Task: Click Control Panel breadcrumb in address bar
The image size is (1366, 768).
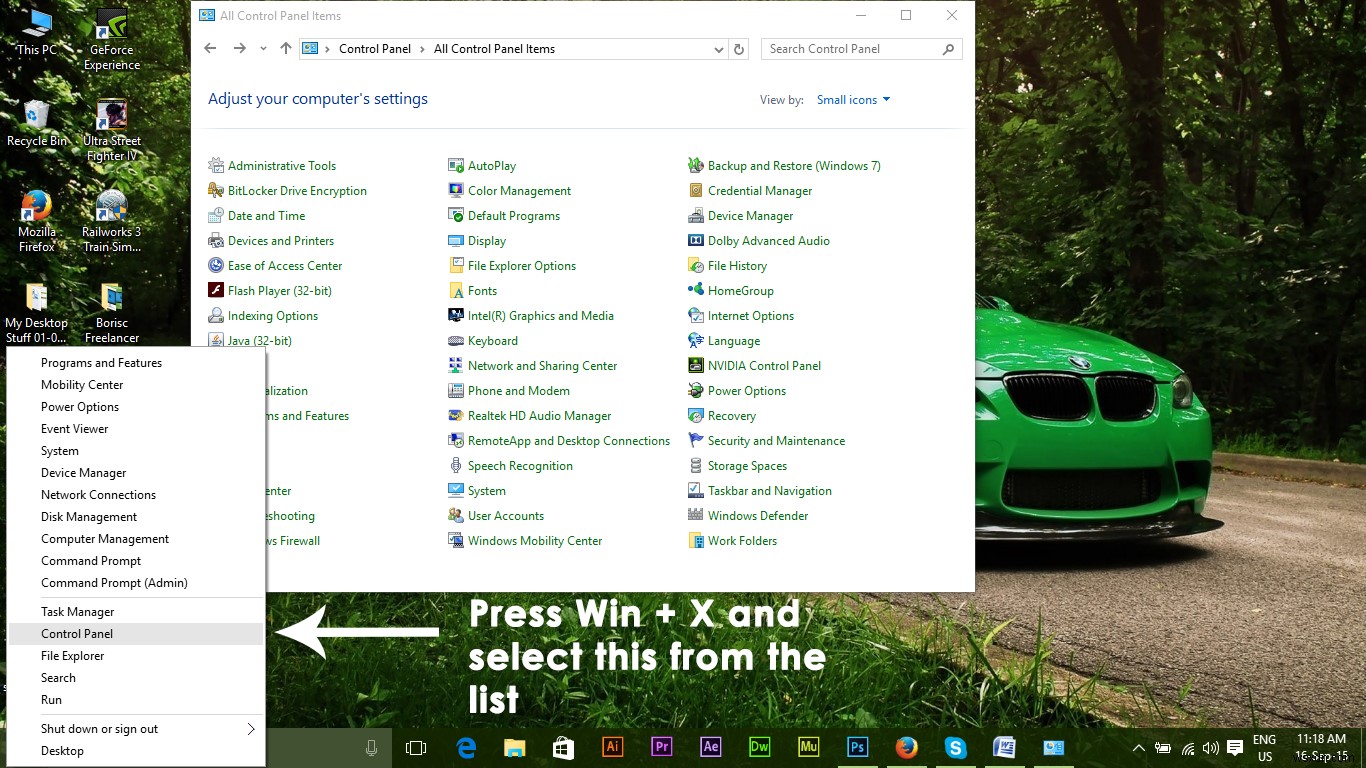Action: 375,49
